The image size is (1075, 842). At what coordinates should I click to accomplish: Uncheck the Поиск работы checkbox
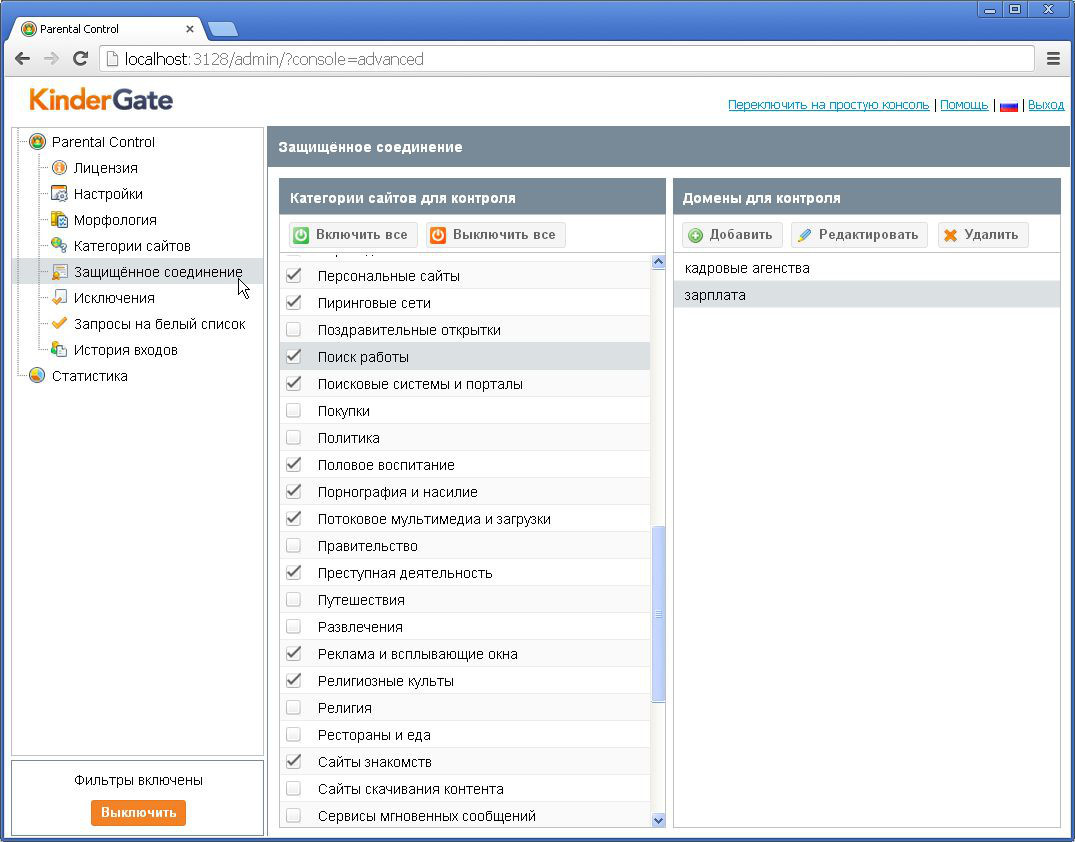[x=294, y=357]
